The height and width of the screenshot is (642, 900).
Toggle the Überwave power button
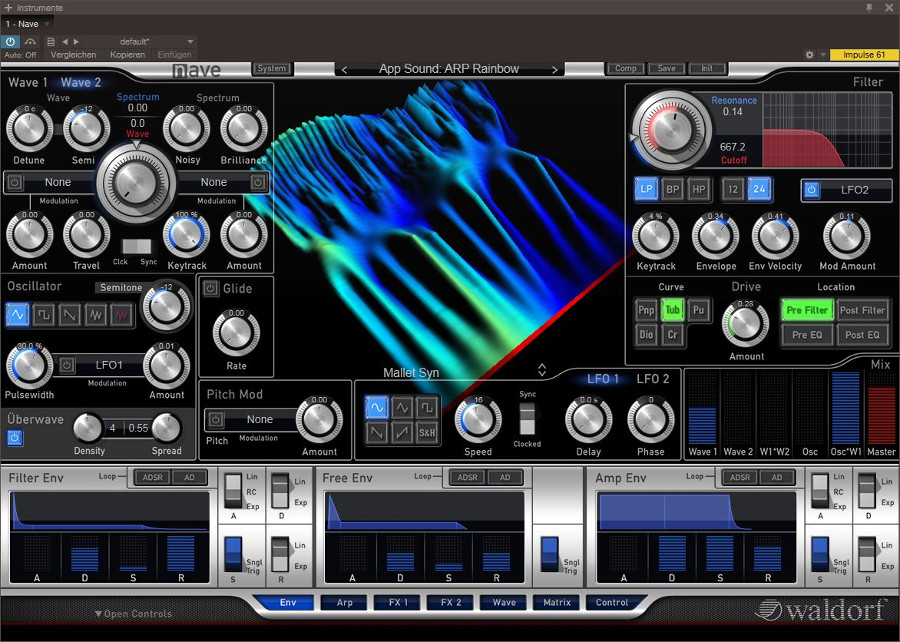(x=15, y=438)
